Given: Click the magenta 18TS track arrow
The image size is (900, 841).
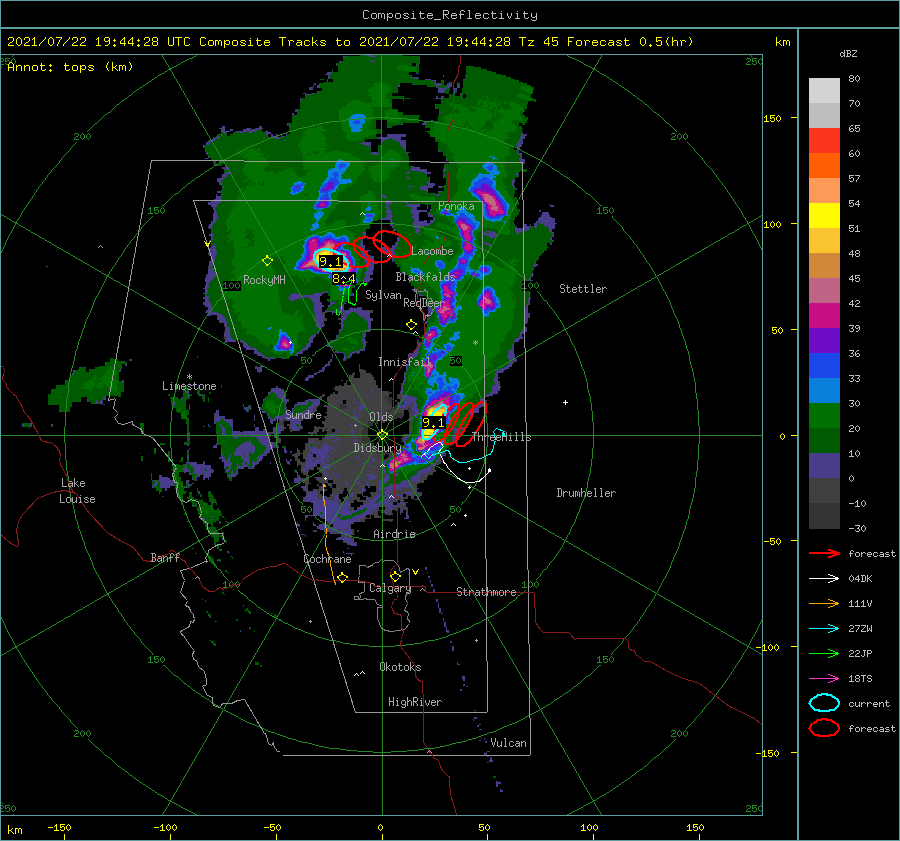Looking at the screenshot, I should coord(824,679).
